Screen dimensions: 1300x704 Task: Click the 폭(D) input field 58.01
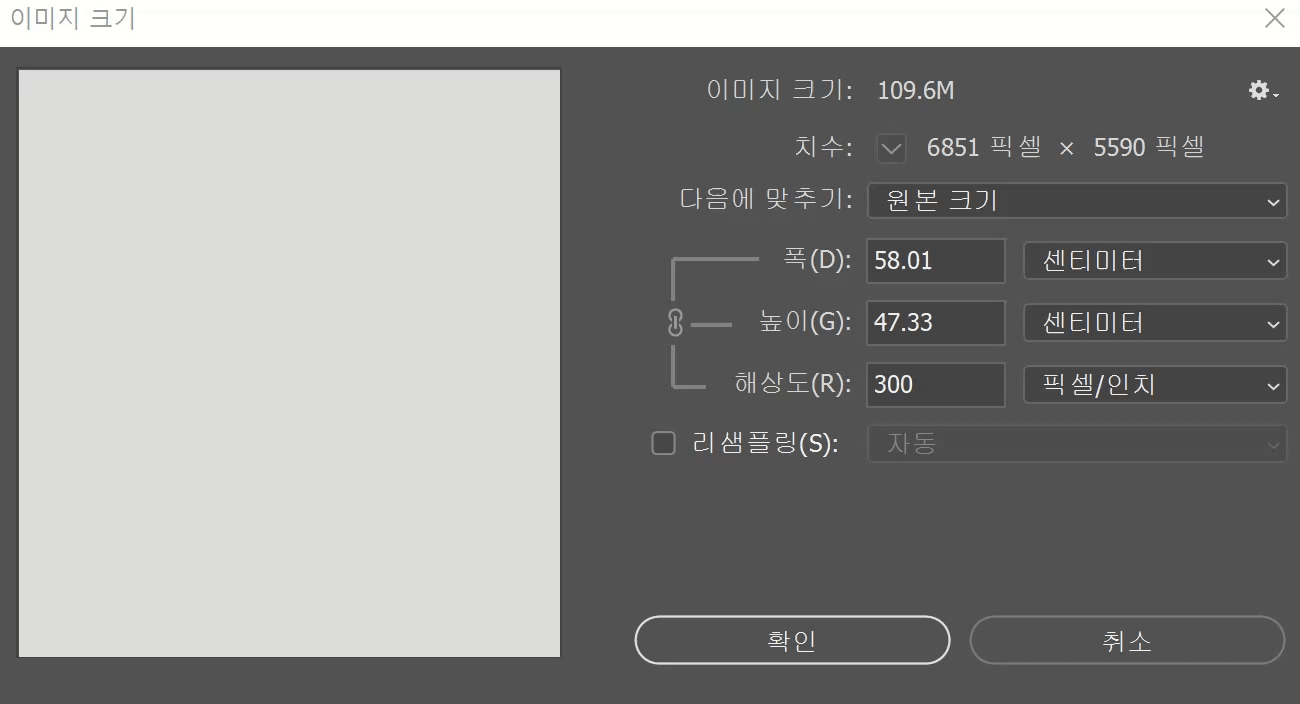coord(936,261)
